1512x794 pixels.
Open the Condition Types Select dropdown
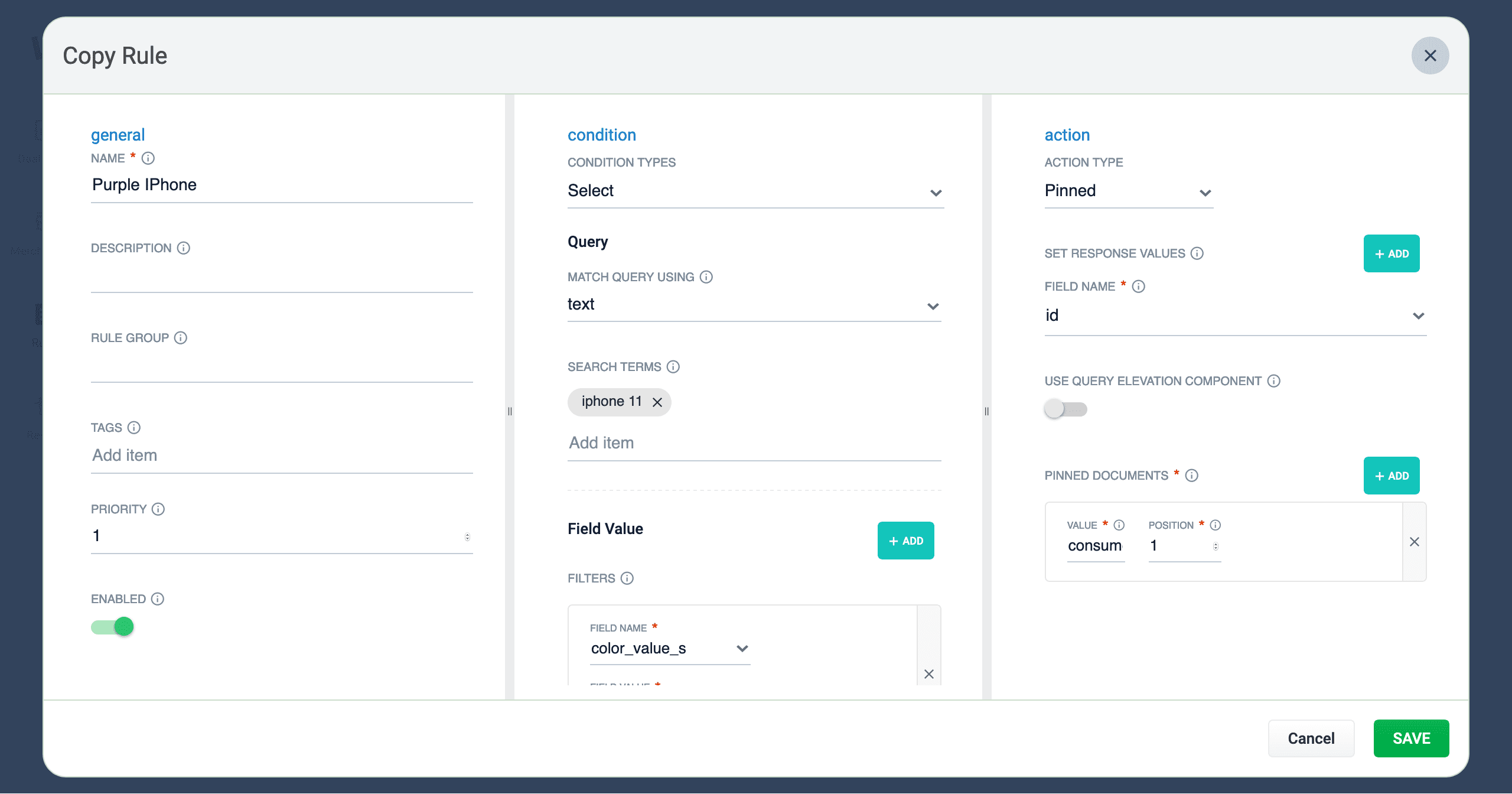(755, 191)
